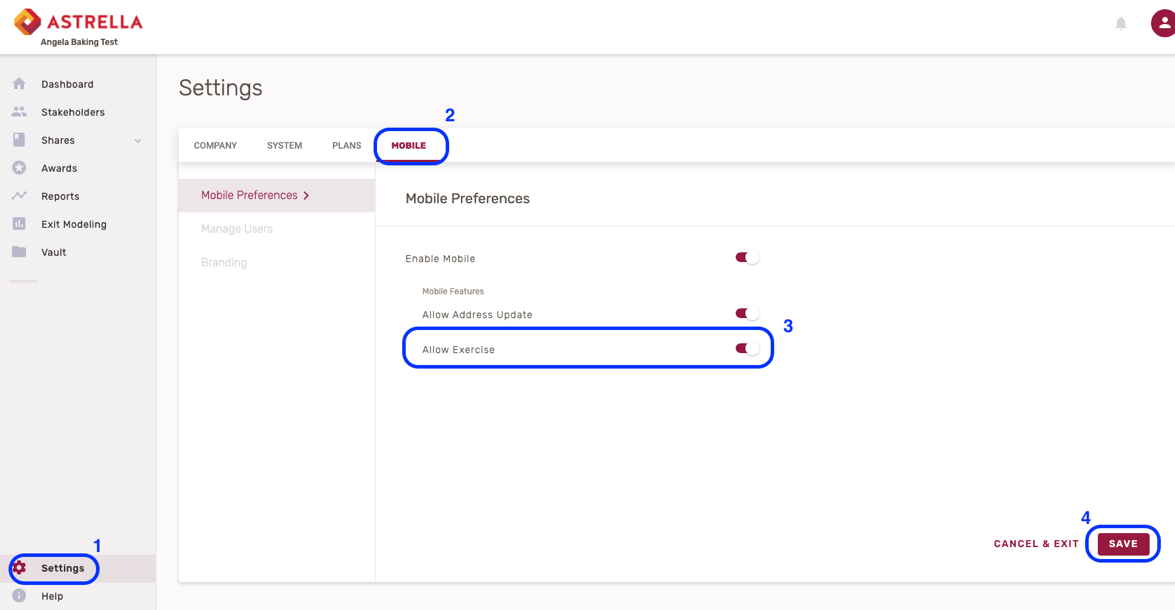The image size is (1175, 610).
Task: Toggle the Enable Mobile switch
Action: click(x=747, y=258)
